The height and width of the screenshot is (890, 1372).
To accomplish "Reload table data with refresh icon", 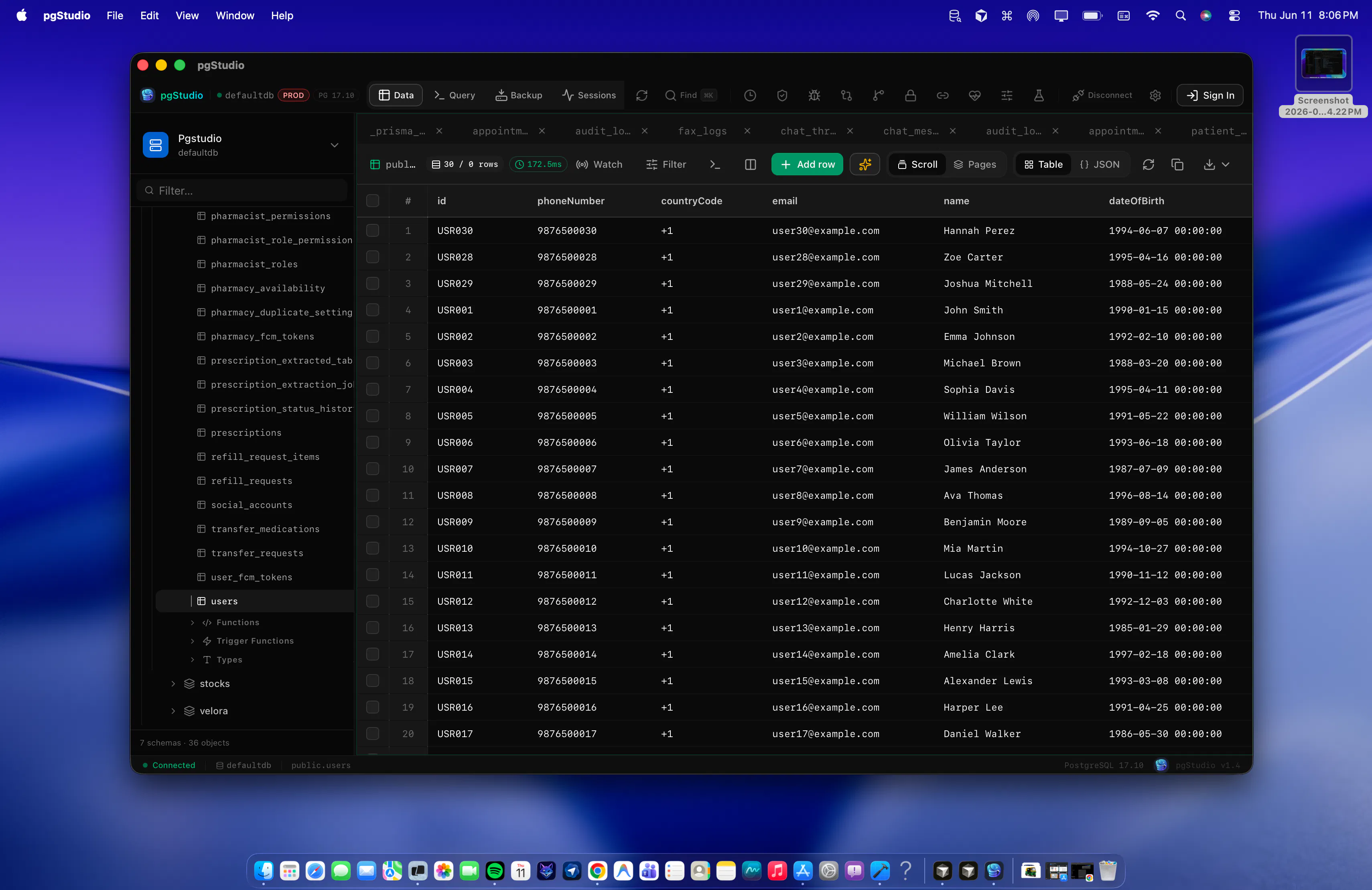I will [1148, 164].
